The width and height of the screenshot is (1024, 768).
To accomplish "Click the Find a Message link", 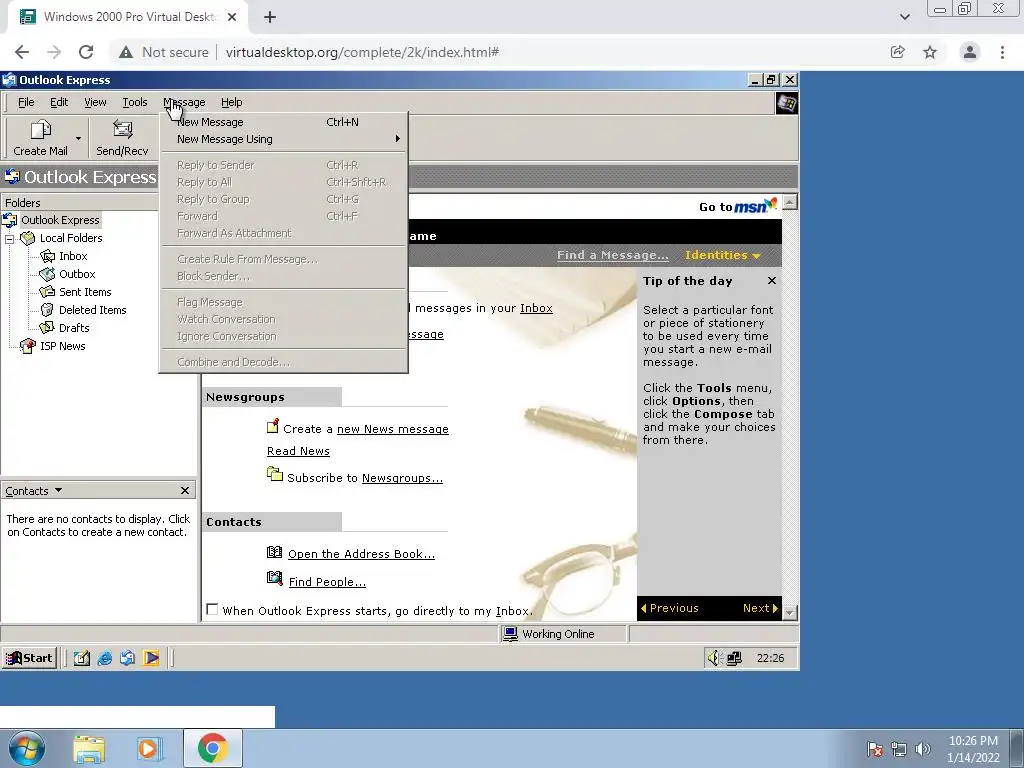I will pos(613,255).
